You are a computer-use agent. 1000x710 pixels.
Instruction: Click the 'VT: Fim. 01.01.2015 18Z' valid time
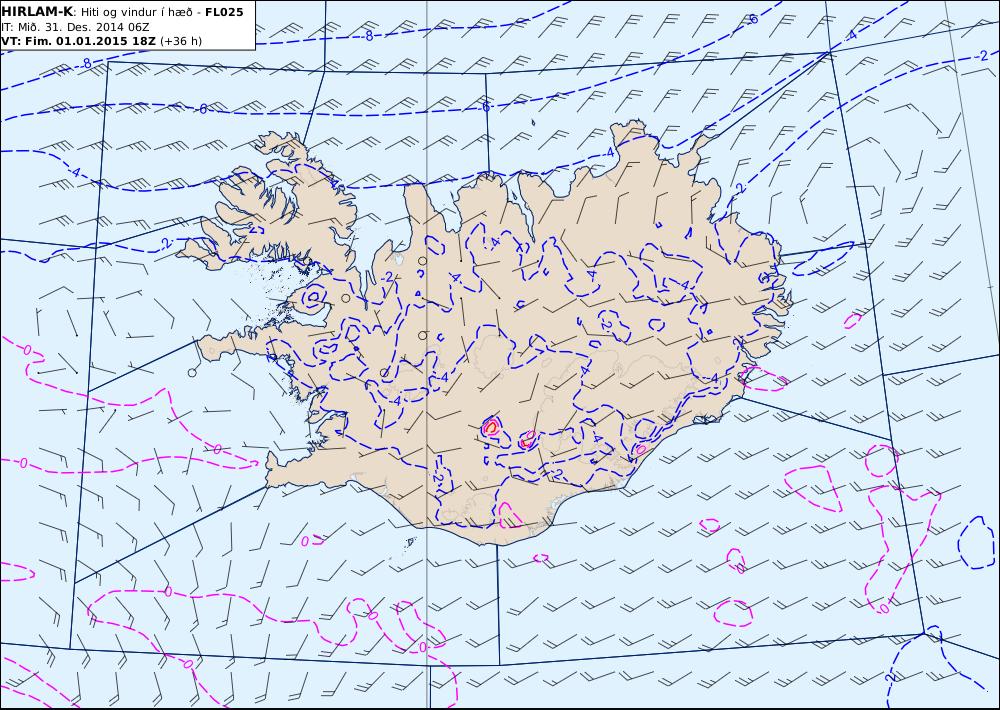[78, 41]
